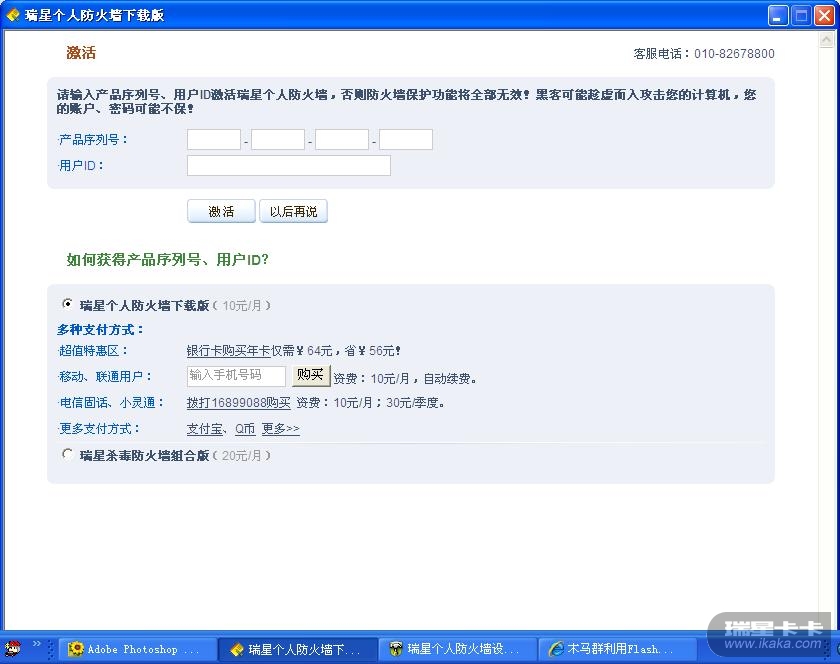This screenshot has width=840, height=664.
Task: Click the 用户ID input field
Action: tap(289, 166)
